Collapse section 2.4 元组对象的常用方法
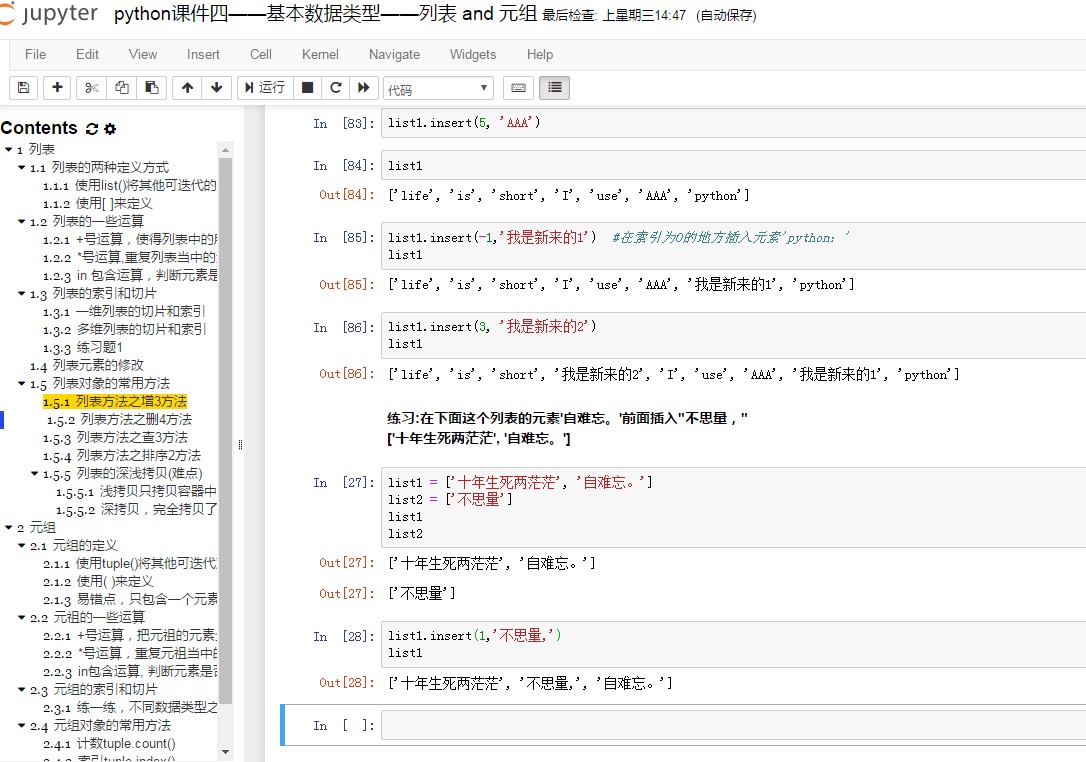This screenshot has height=762, width=1086. (x=21, y=726)
